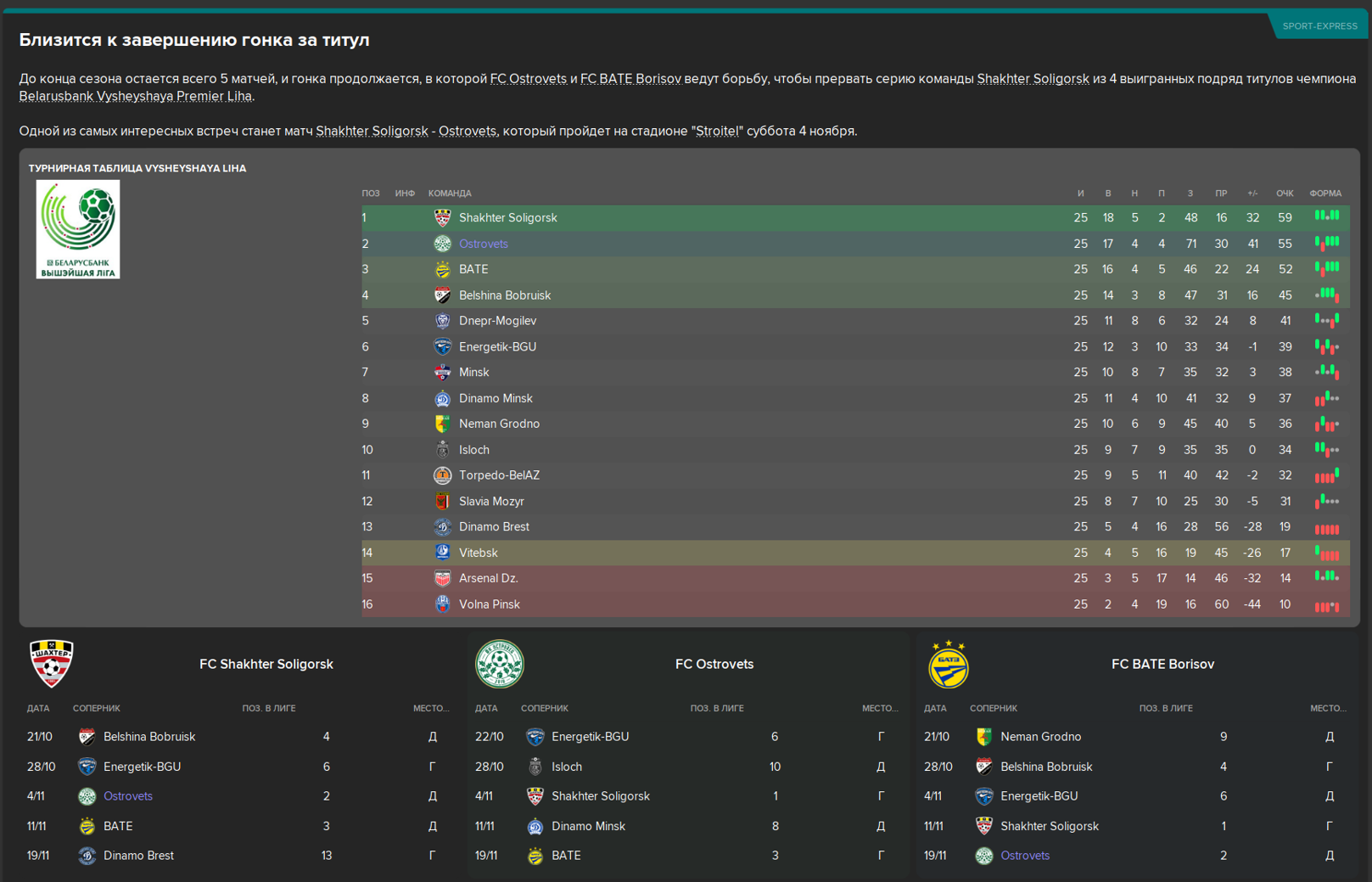Click the large FC Ostrovets crest above fixtures
This screenshot has width=1372, height=882.
click(499, 664)
